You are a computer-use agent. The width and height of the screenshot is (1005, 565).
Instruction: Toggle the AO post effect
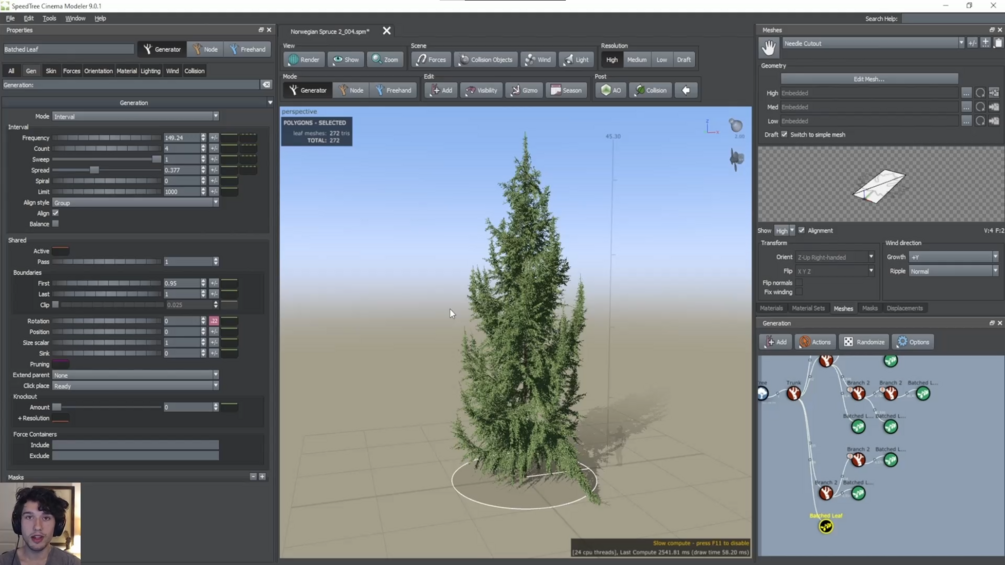611,90
